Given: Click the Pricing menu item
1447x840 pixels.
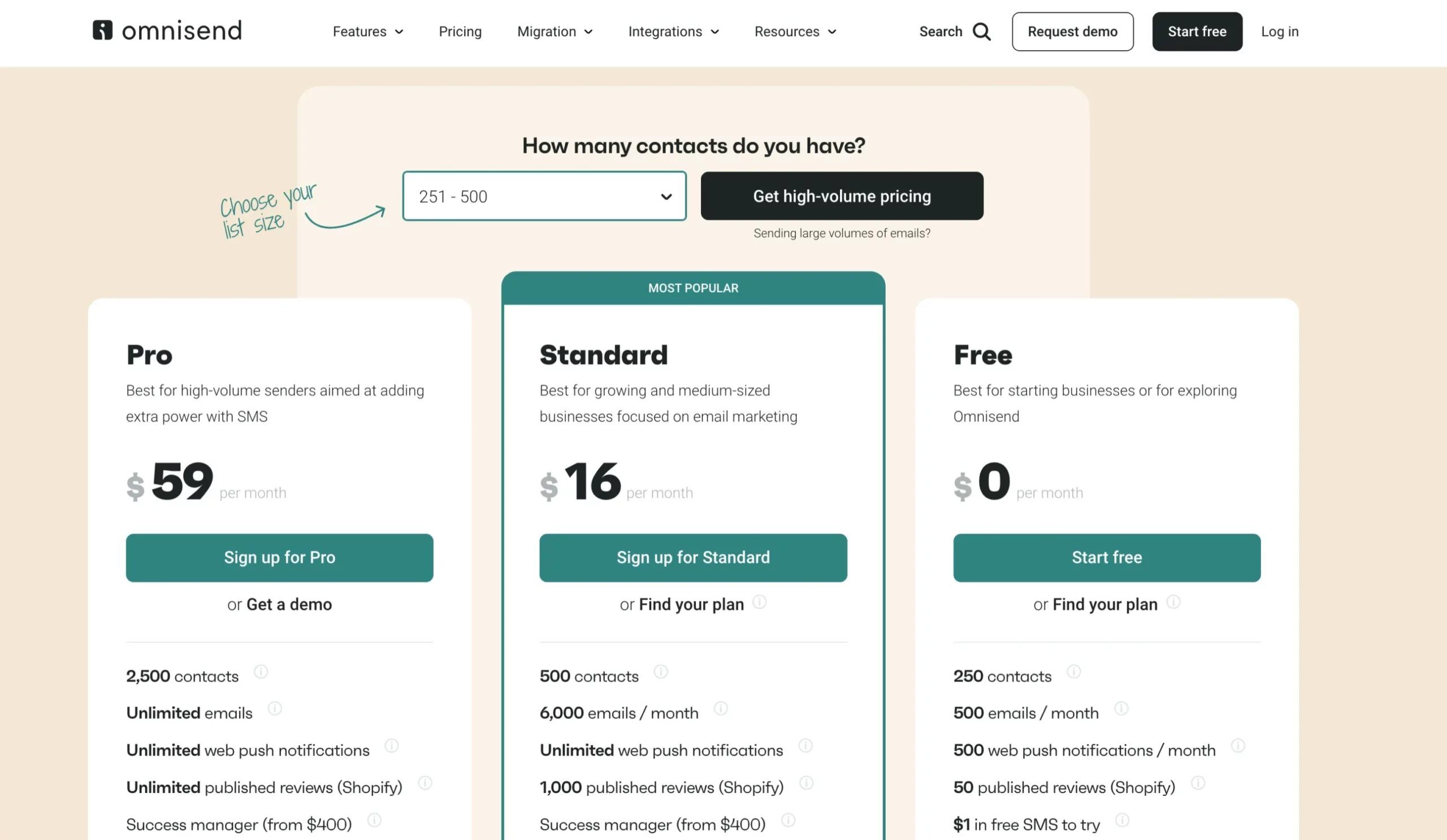Looking at the screenshot, I should click(459, 31).
